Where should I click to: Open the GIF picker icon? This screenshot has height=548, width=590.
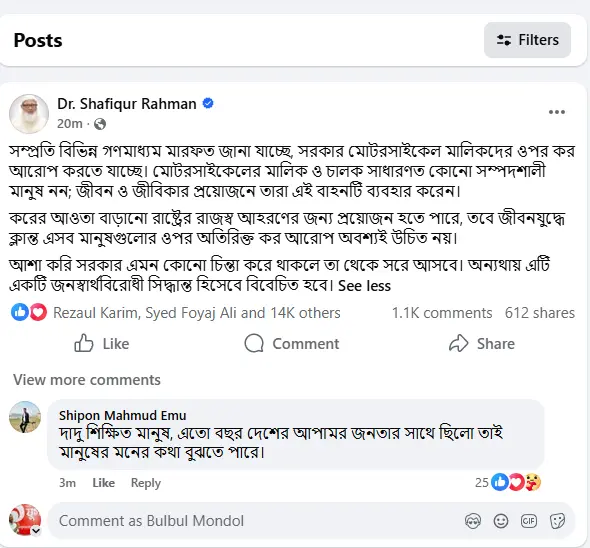pyautogui.click(x=529, y=521)
